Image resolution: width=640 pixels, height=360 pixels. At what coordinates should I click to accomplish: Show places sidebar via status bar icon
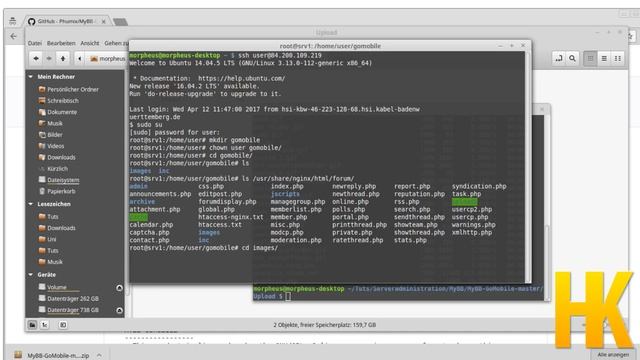tap(32, 325)
